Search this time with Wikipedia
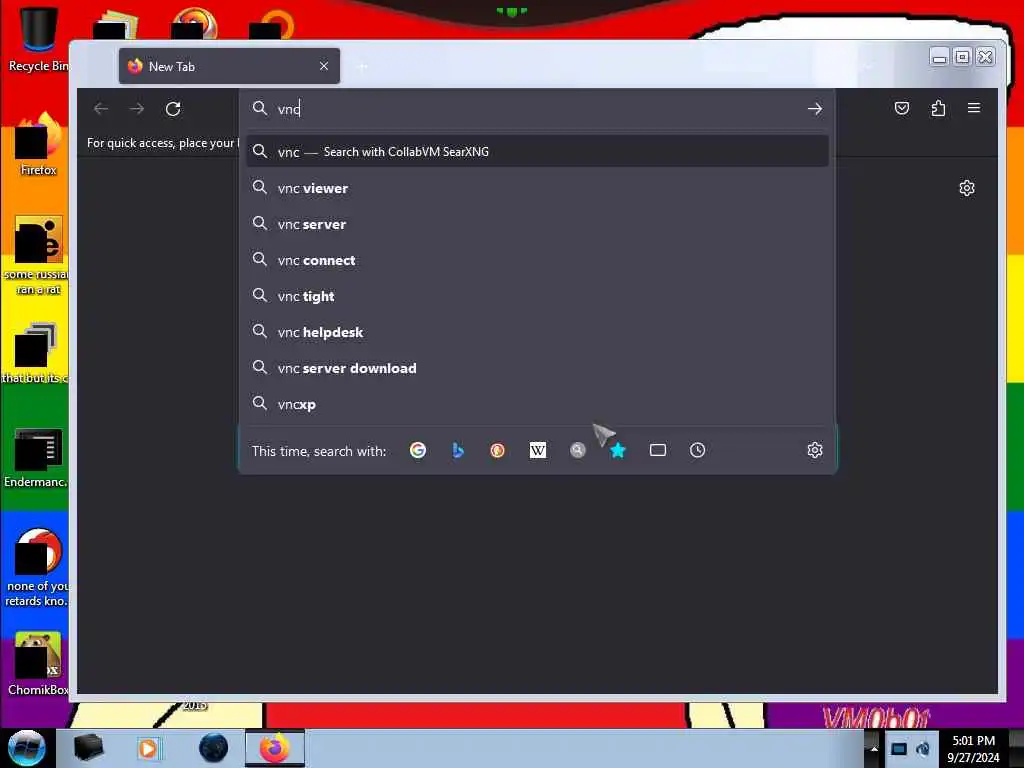The width and height of the screenshot is (1024, 768). coord(537,450)
